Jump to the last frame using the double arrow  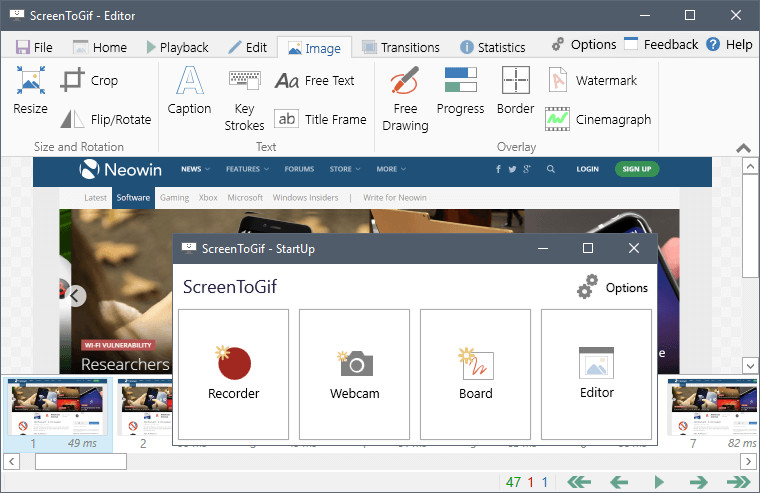tap(739, 482)
